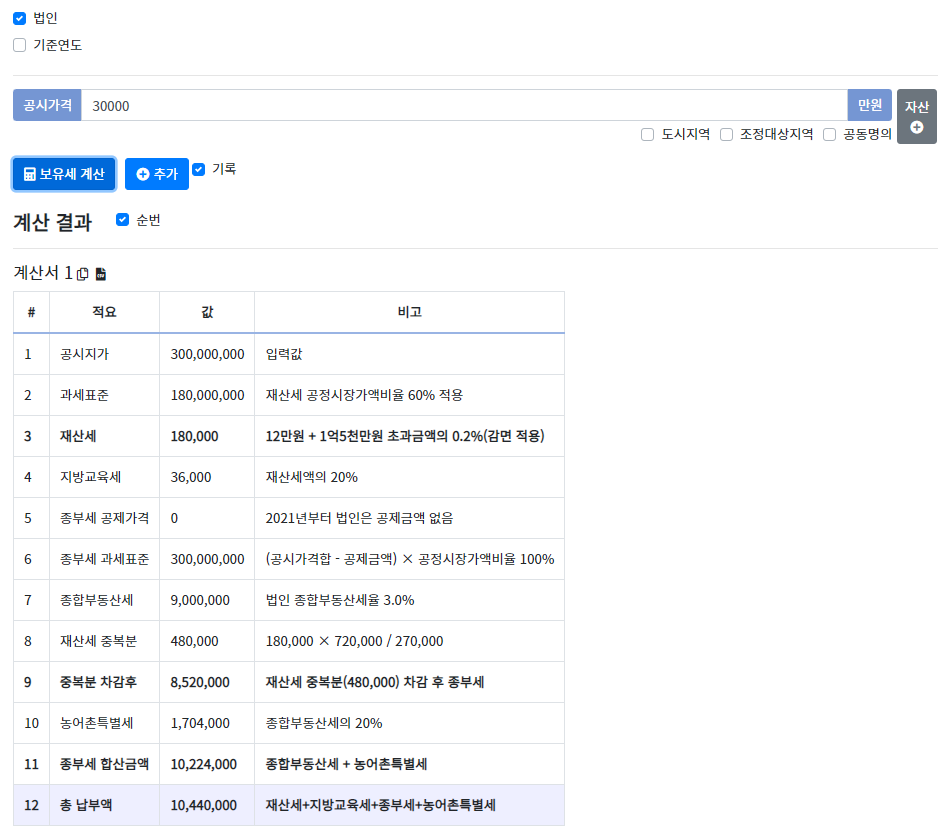Click the value 1,704,000
951x829 pixels.
point(200,723)
